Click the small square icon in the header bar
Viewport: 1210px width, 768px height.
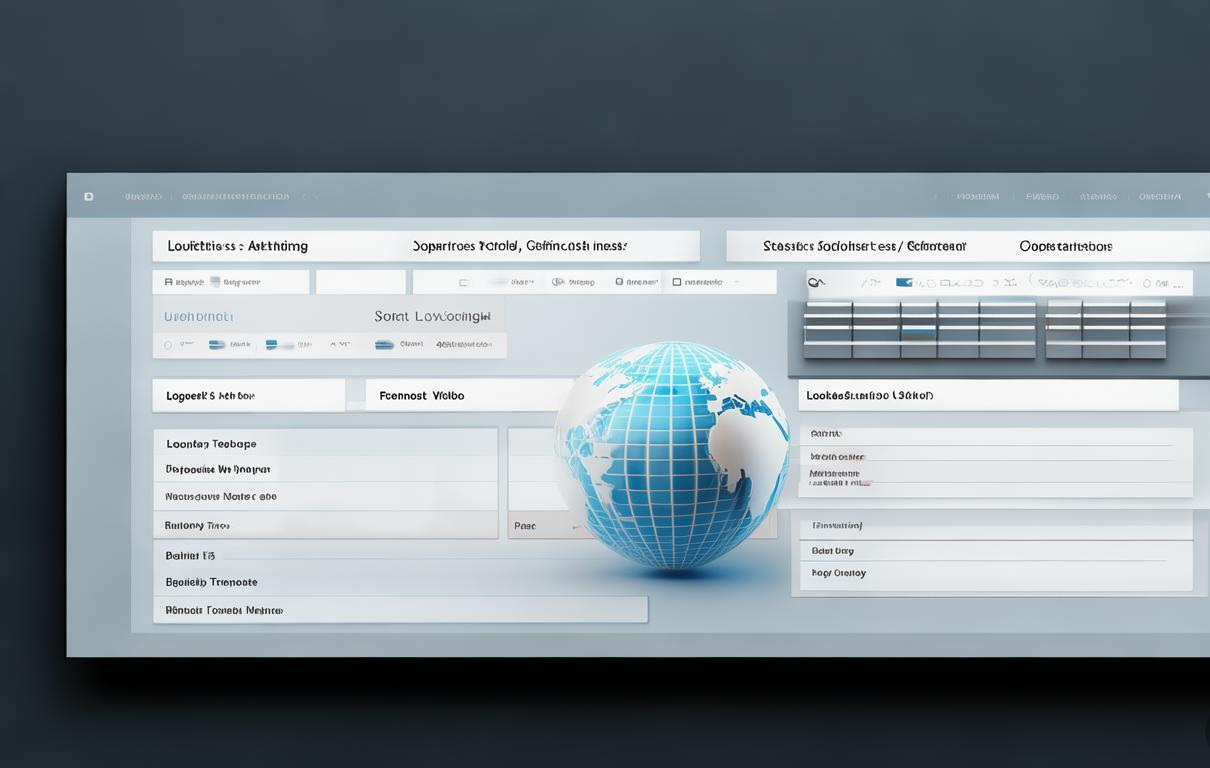coord(89,197)
